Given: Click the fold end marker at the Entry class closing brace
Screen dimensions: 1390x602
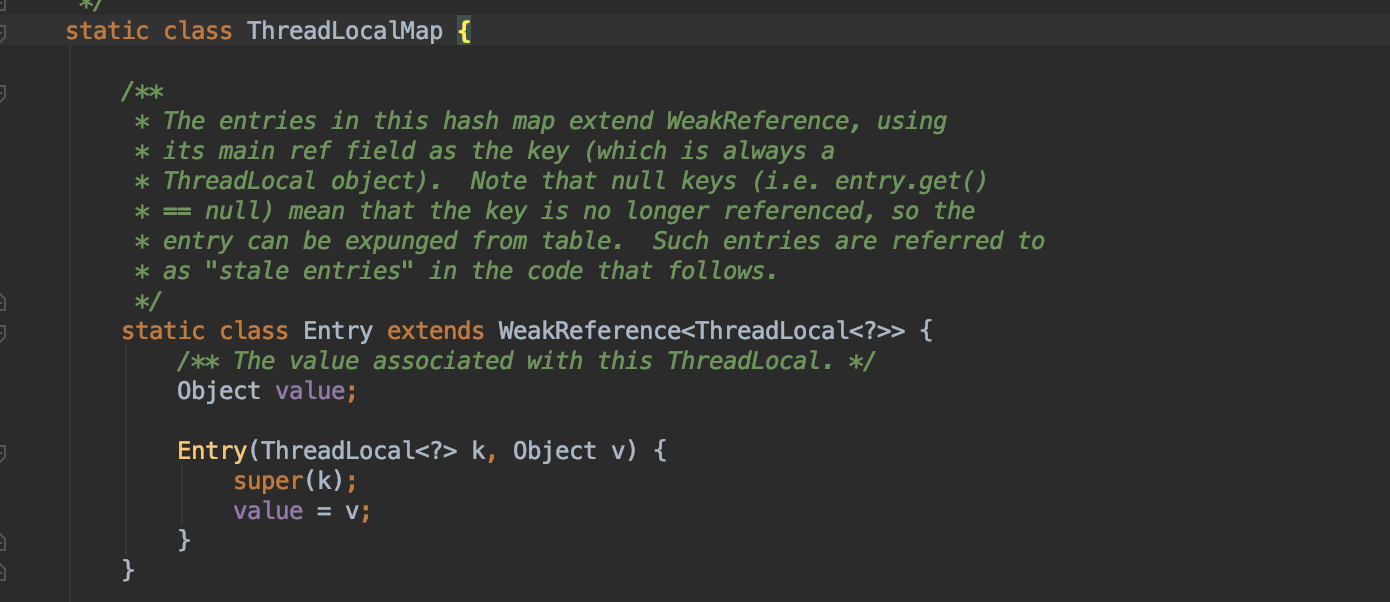Looking at the screenshot, I should point(3,571).
